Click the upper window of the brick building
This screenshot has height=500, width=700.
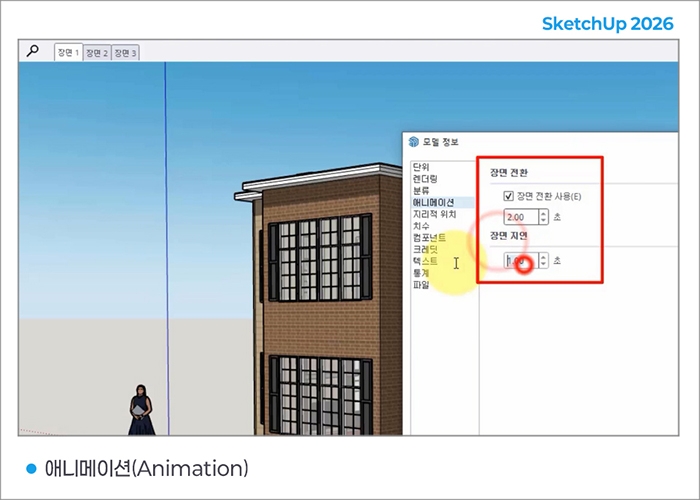(x=320, y=258)
